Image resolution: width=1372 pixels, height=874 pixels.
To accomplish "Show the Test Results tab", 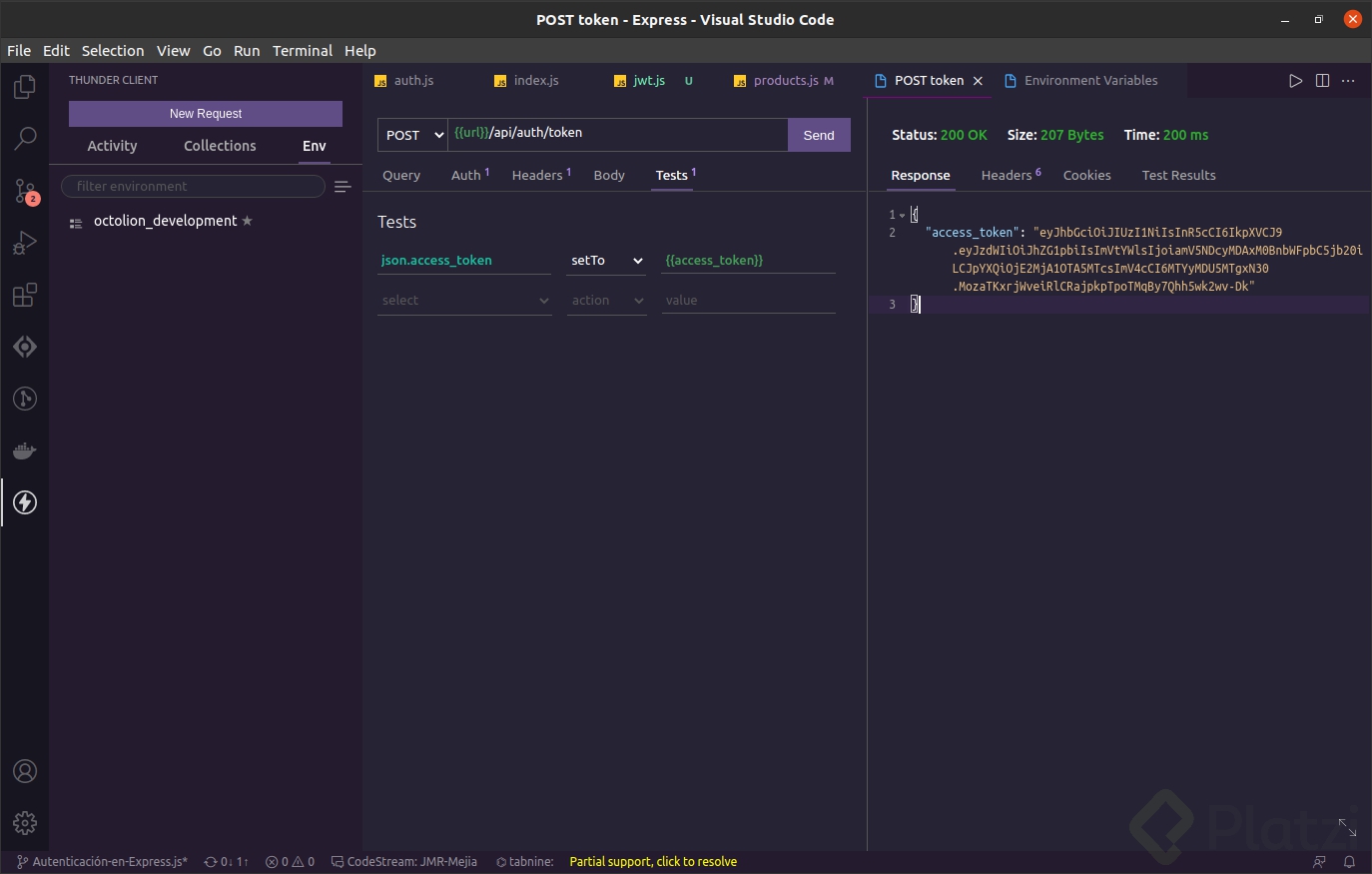I will (1178, 176).
